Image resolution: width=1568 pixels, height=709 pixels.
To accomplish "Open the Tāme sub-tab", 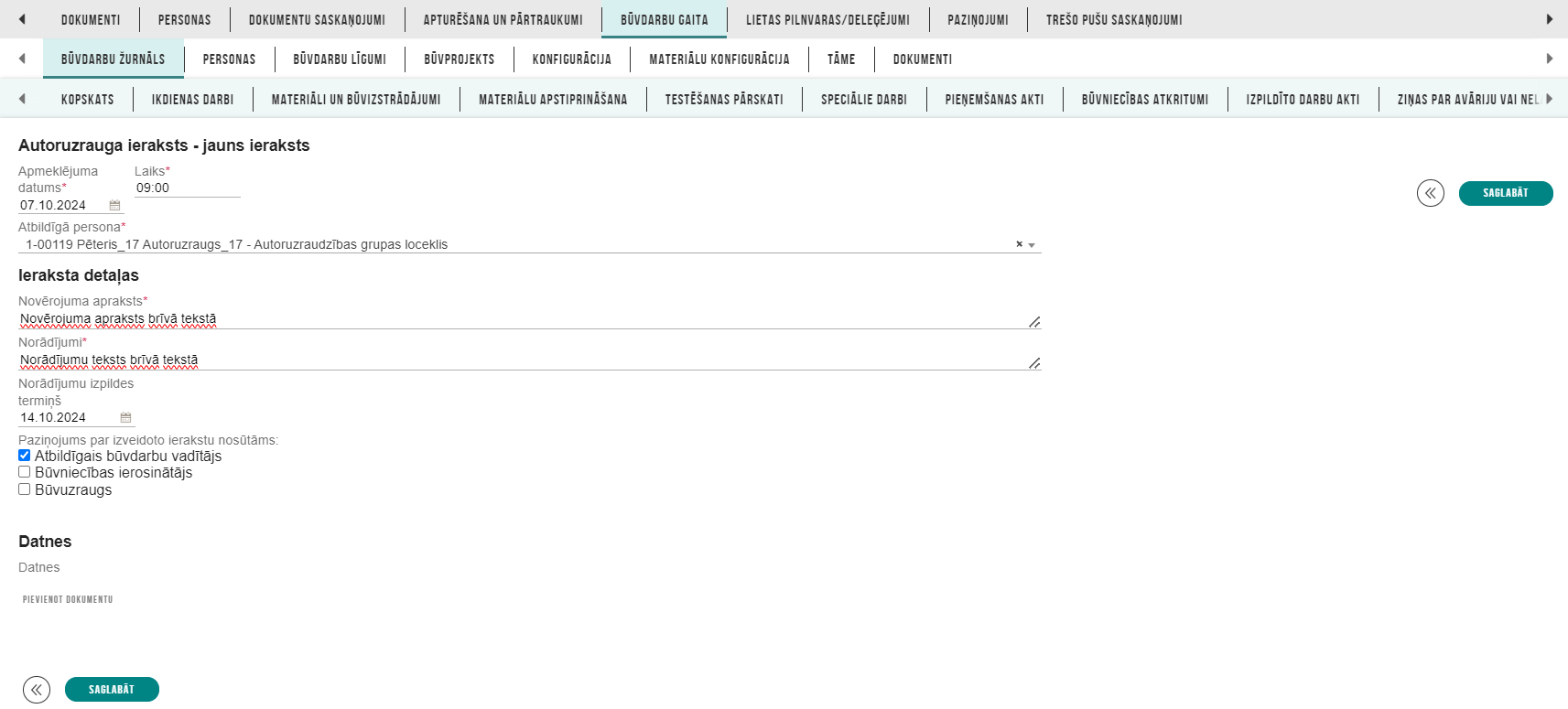I will [x=841, y=59].
